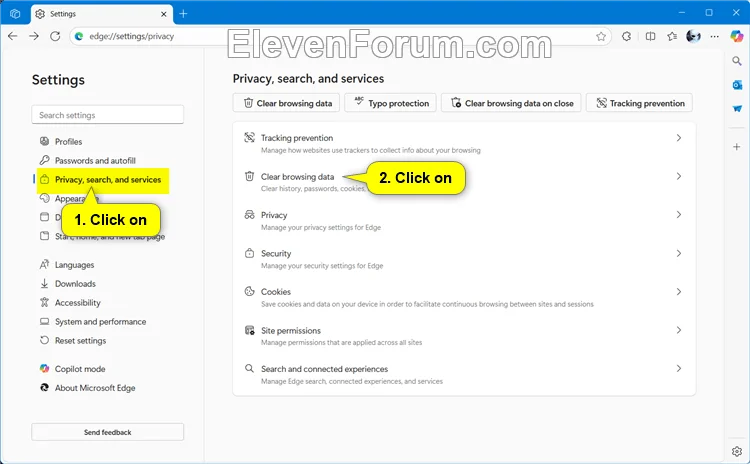This screenshot has width=750, height=464.
Task: Open Passwords and autofill section
Action: (x=95, y=161)
